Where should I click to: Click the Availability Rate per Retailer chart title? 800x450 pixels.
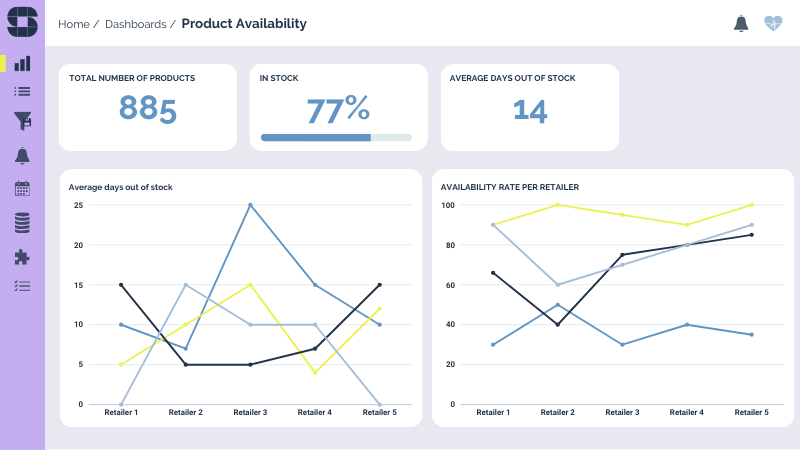510,187
